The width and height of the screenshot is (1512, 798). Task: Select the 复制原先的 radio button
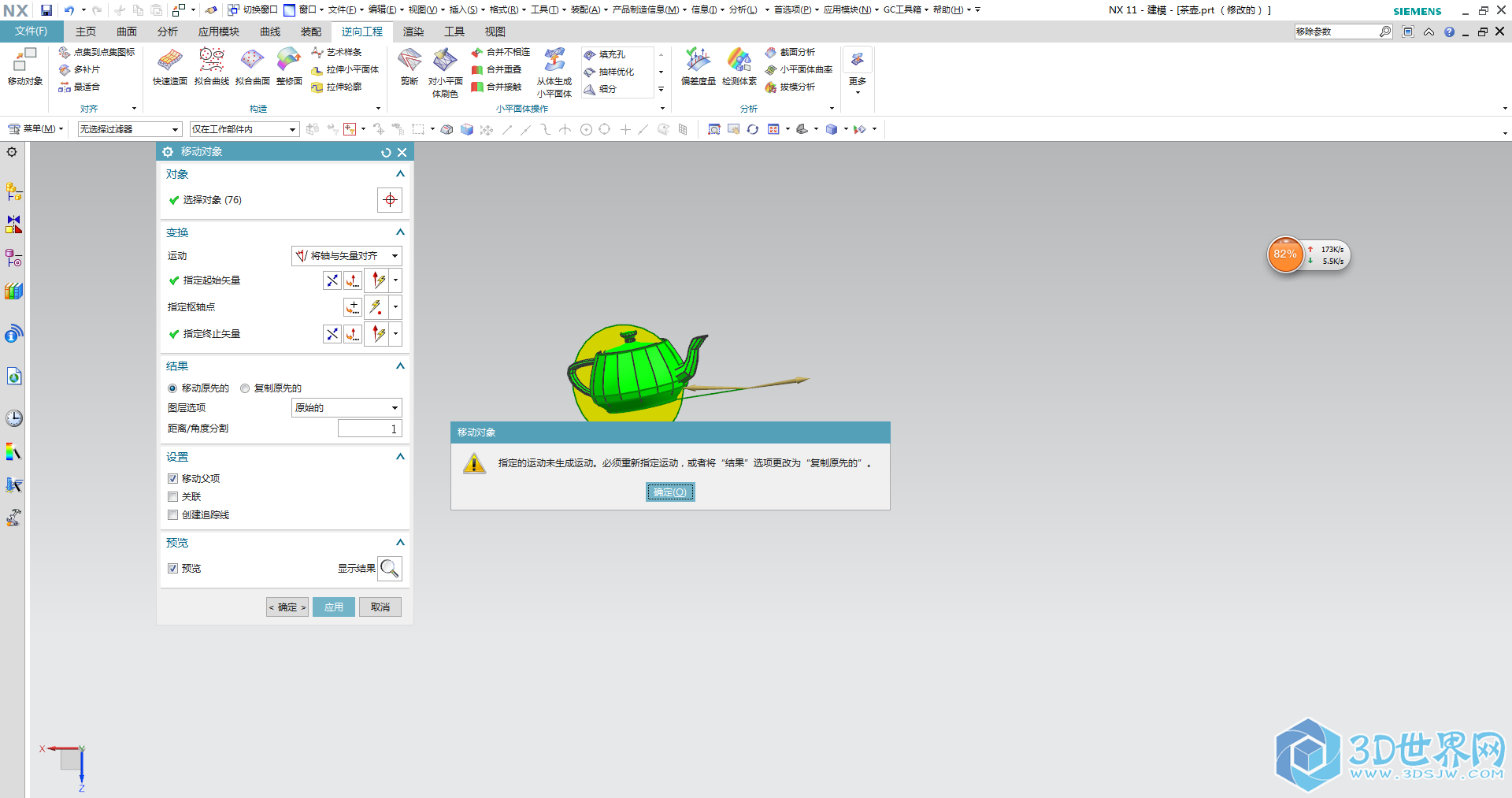[245, 388]
